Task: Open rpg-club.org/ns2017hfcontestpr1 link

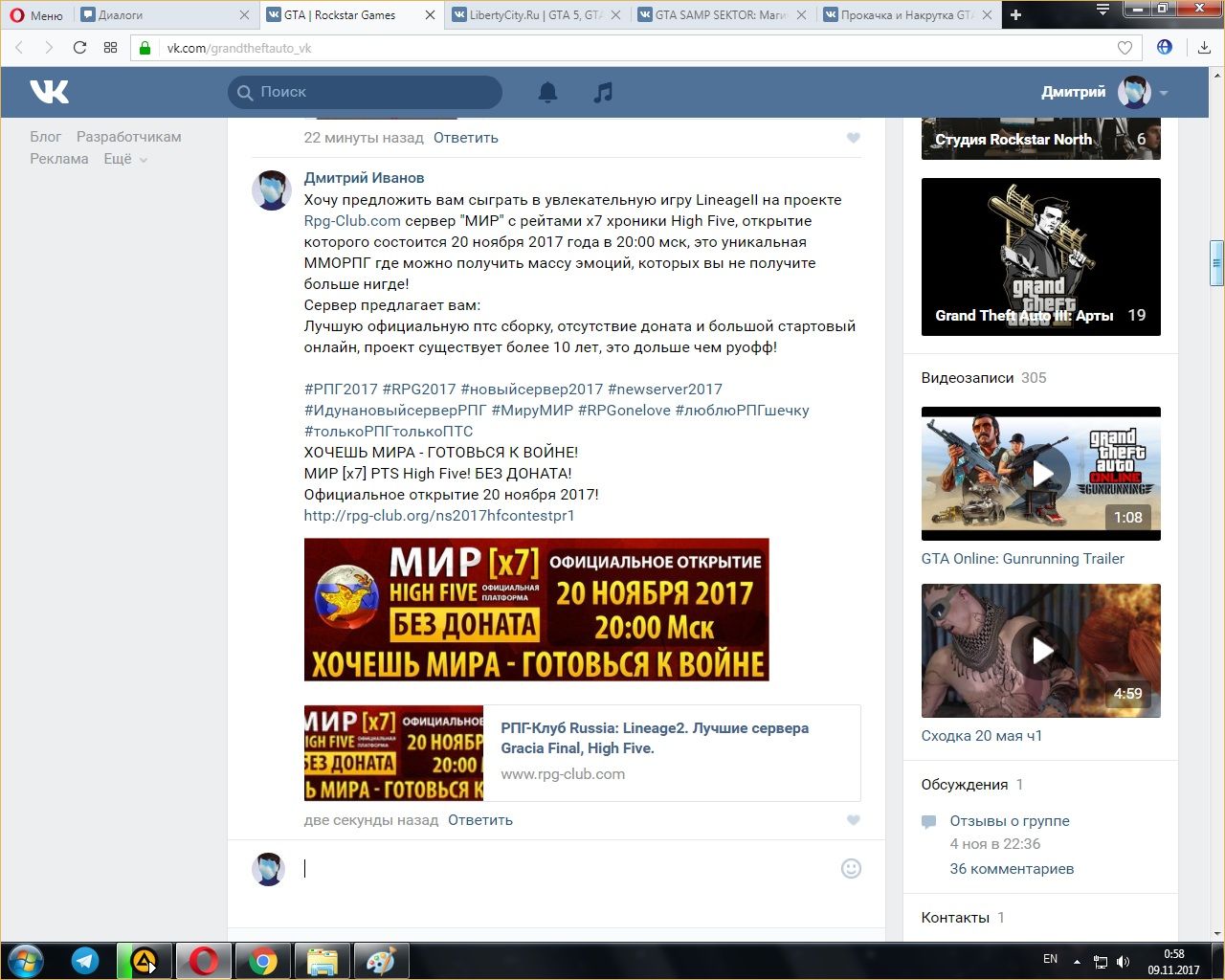Action: [x=439, y=516]
